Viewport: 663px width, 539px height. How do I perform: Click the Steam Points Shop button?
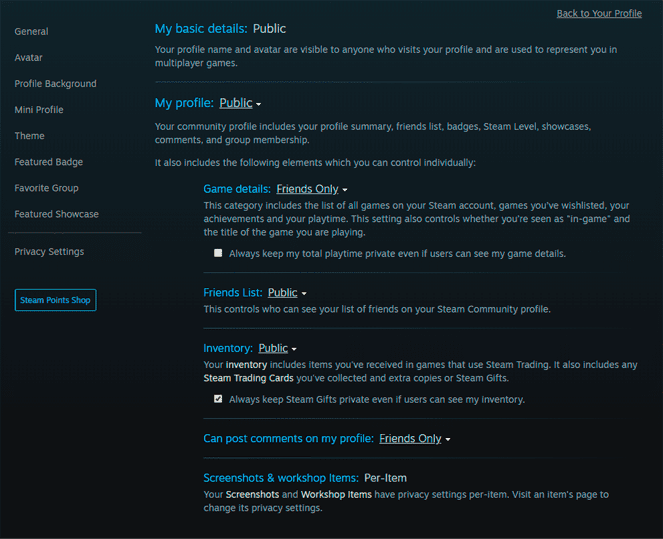[x=56, y=300]
